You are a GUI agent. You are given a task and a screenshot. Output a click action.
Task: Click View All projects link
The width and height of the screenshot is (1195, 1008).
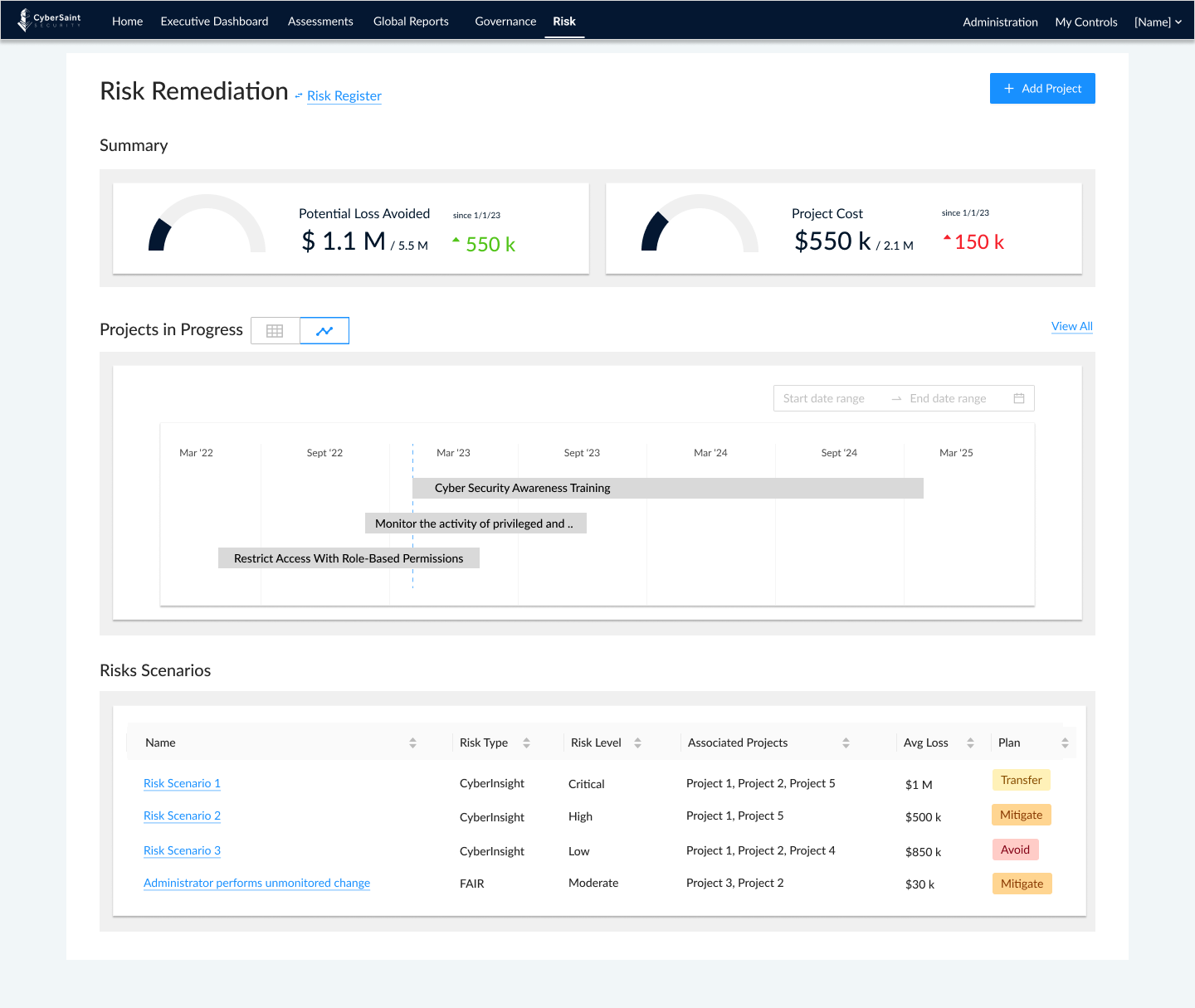pos(1071,326)
